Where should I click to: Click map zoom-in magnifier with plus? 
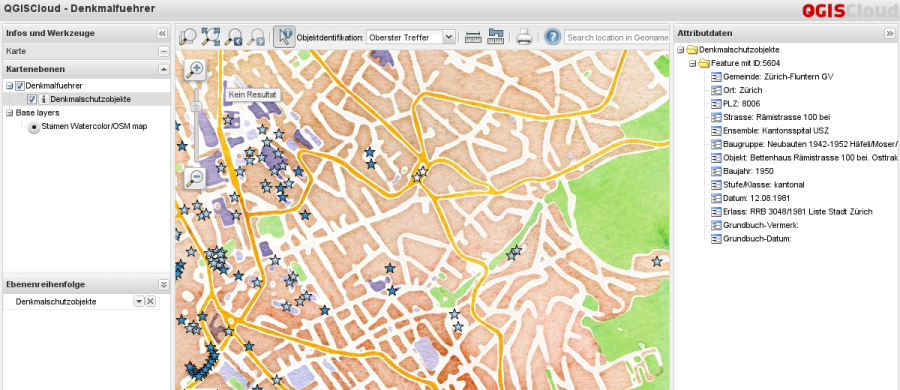click(196, 69)
